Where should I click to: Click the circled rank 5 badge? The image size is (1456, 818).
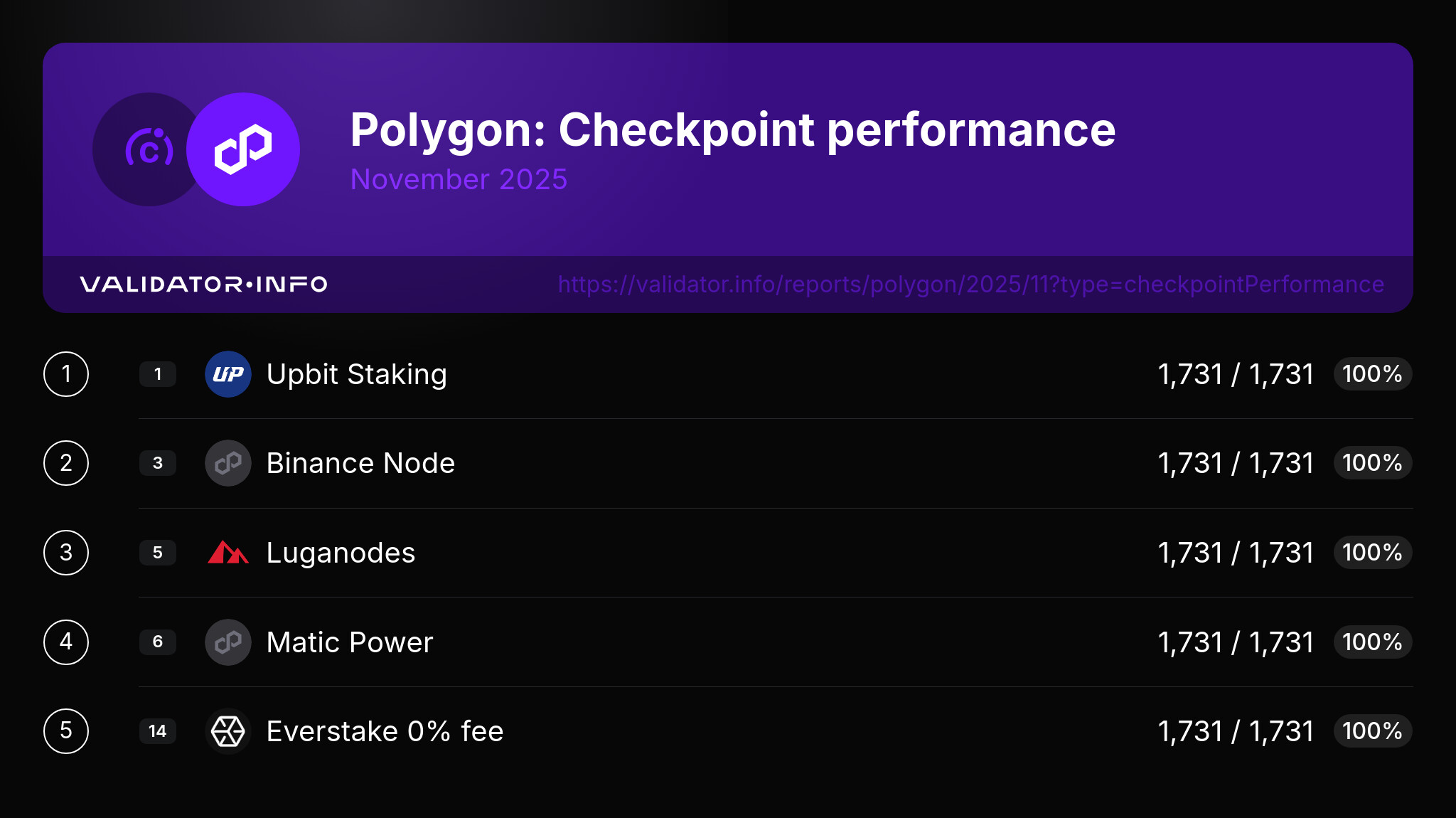click(x=66, y=731)
